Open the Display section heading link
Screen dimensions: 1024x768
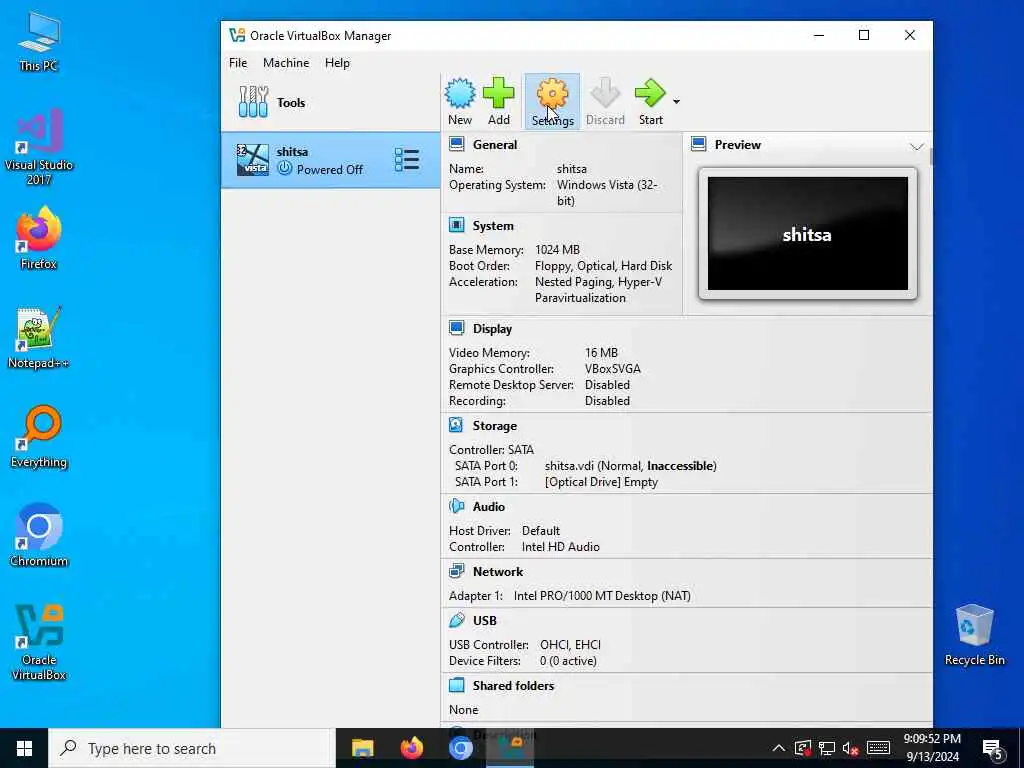click(492, 328)
